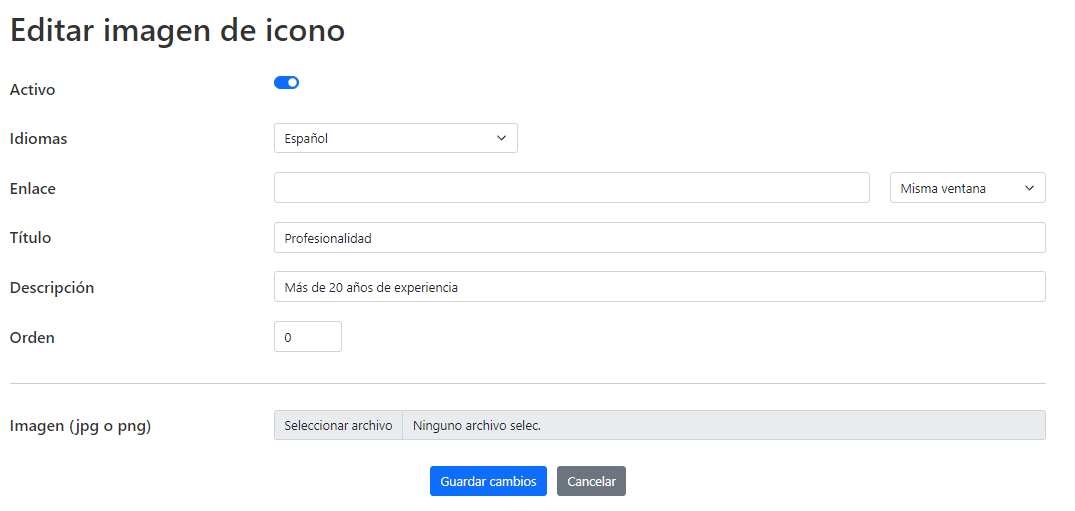Click the Orden label

(32, 337)
